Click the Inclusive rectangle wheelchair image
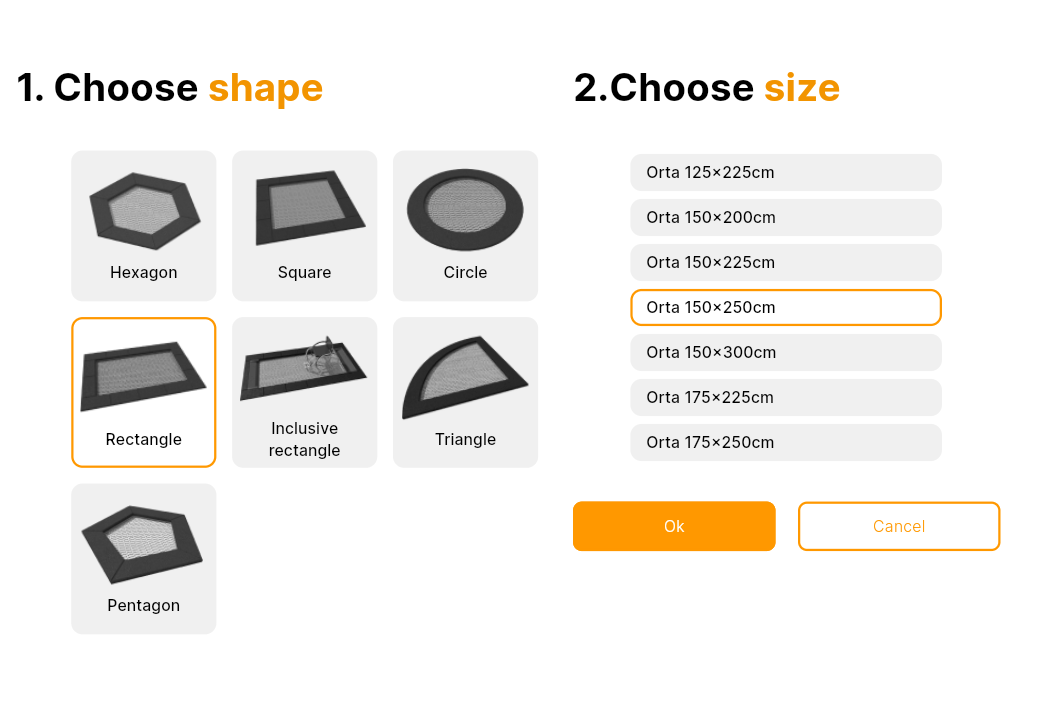This screenshot has width=1055, height=726. coord(303,369)
